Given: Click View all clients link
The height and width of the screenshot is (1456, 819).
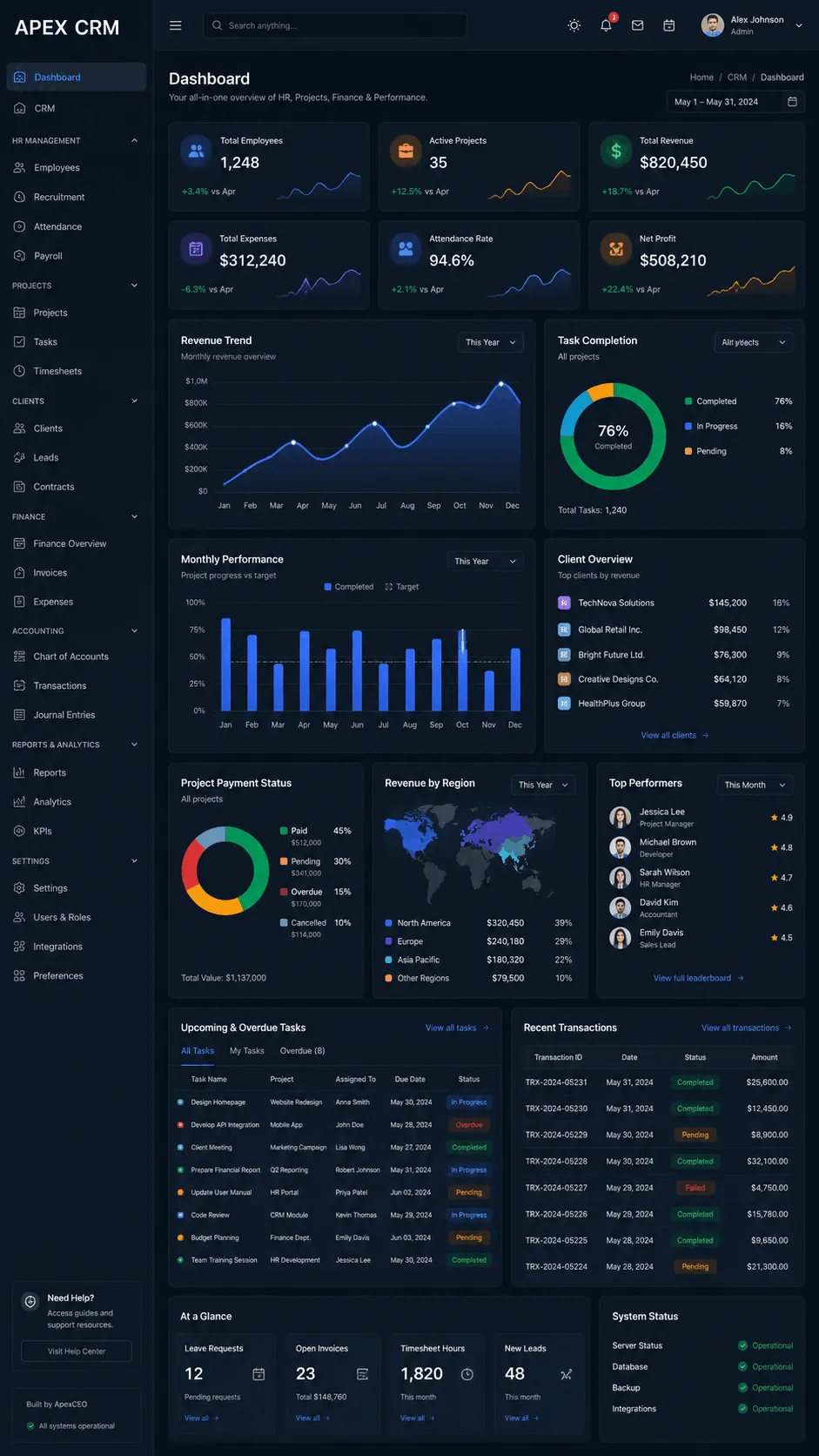Looking at the screenshot, I should [x=675, y=735].
